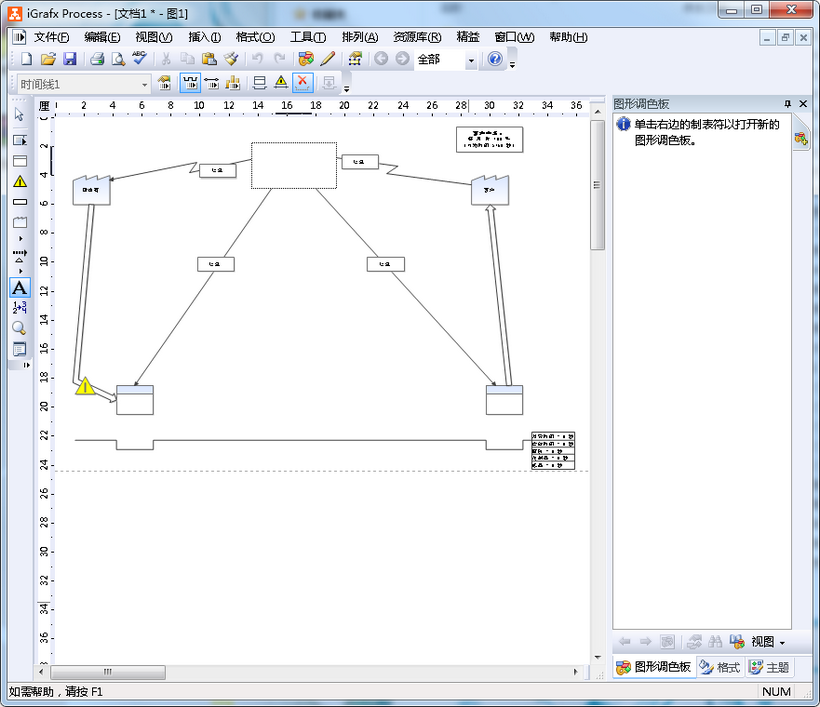Open the 编辑(E) menu

click(102, 37)
